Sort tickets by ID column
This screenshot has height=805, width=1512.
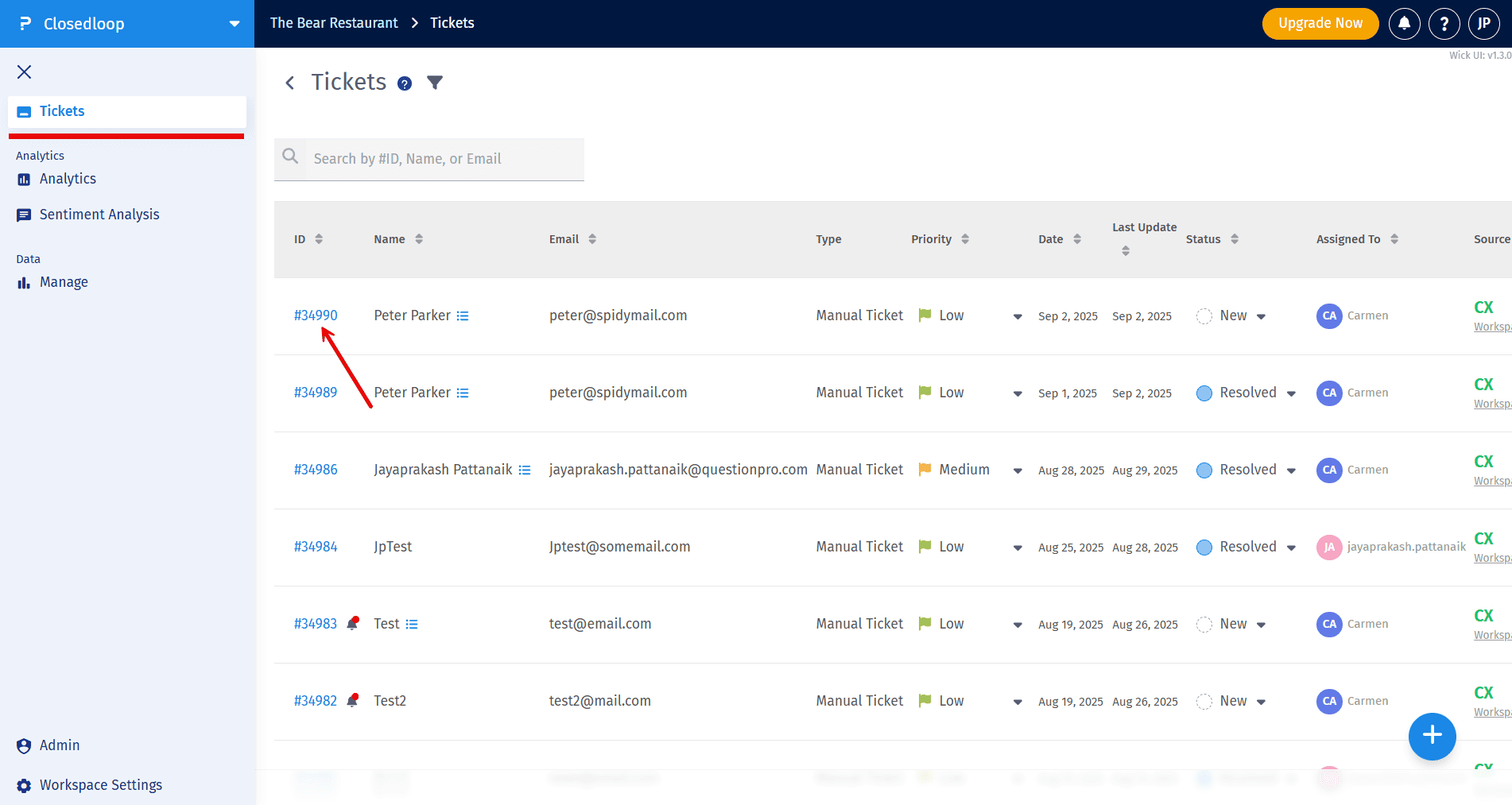(319, 239)
